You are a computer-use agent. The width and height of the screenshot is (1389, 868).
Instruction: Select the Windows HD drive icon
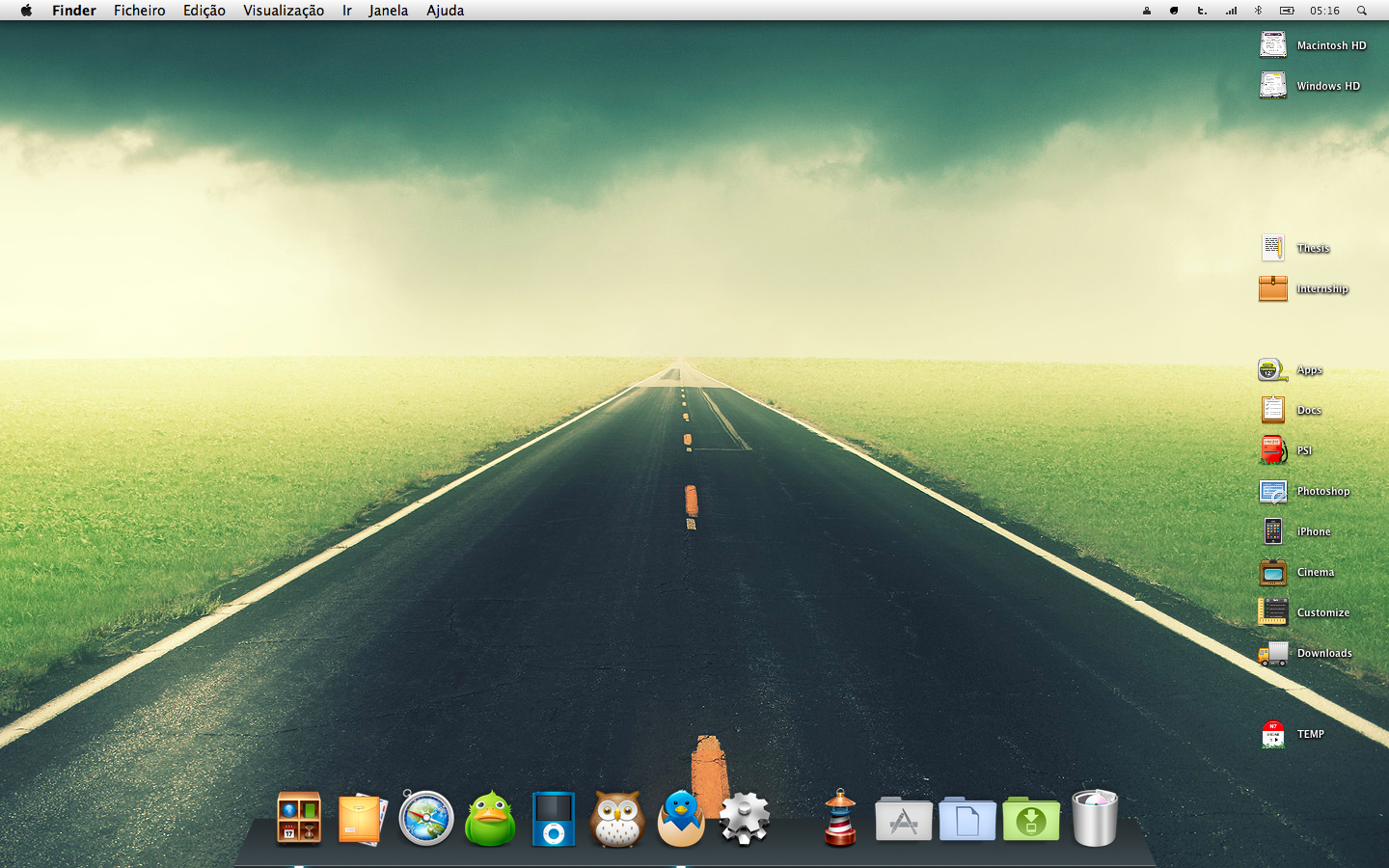(x=1273, y=85)
